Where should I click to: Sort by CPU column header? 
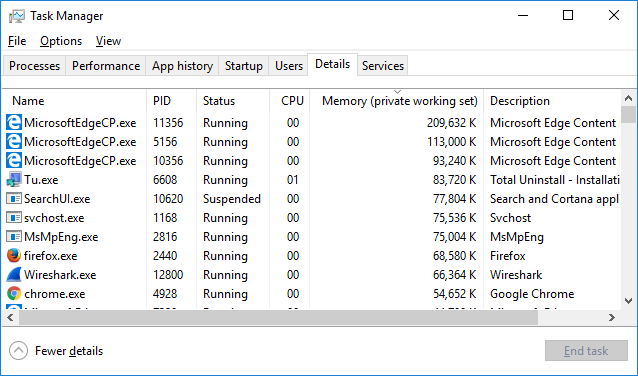tap(289, 101)
